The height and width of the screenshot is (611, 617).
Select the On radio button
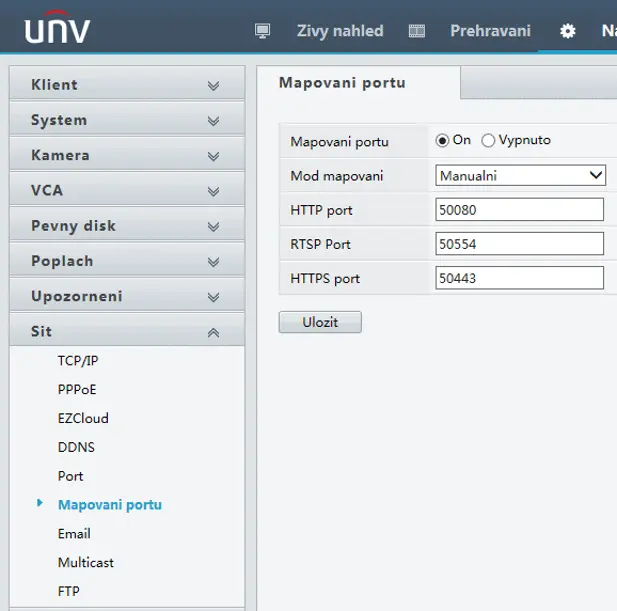[442, 140]
